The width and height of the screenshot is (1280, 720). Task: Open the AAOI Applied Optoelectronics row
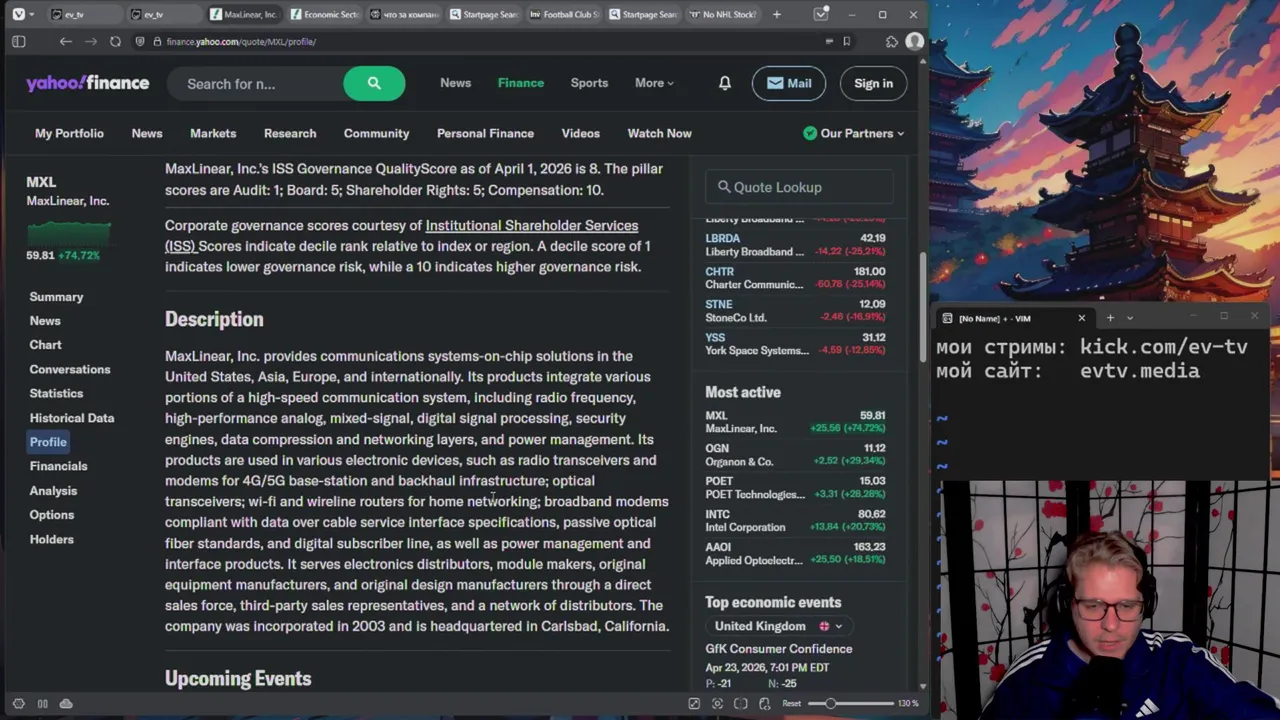tap(795, 553)
